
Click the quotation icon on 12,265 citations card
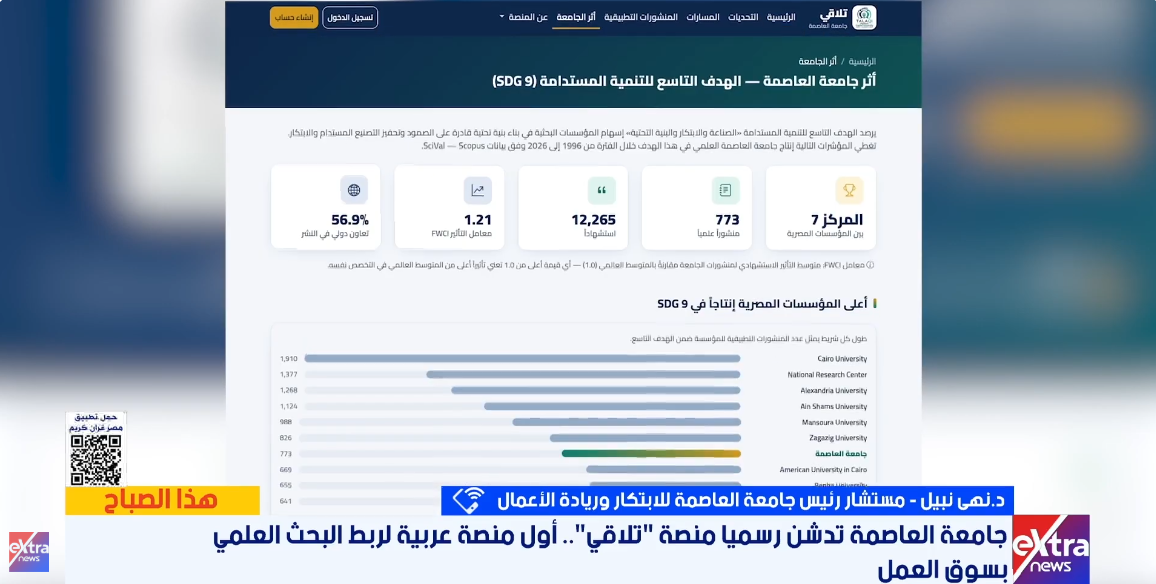(x=602, y=190)
